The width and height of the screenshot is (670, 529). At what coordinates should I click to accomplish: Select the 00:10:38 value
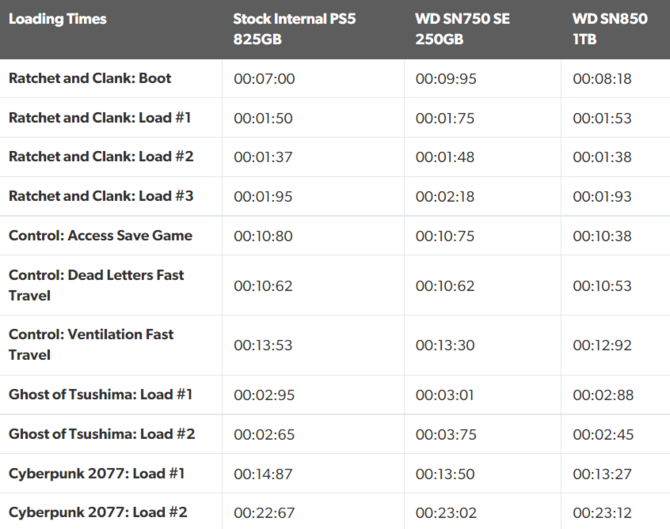coord(602,236)
